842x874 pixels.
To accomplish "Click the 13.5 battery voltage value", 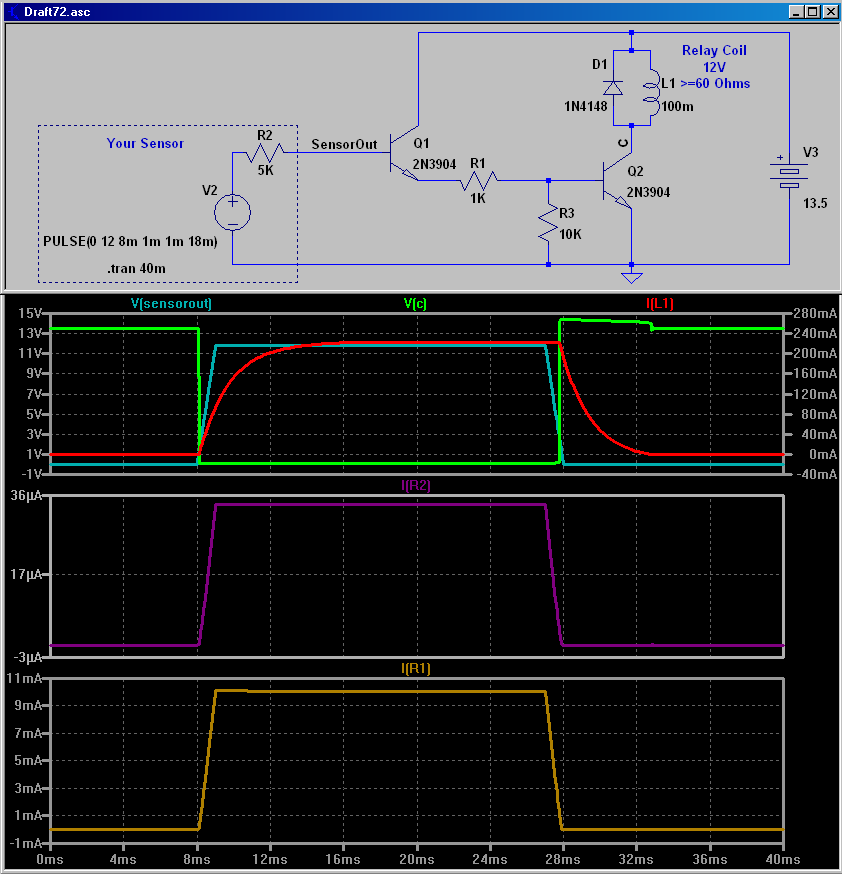I will click(815, 203).
